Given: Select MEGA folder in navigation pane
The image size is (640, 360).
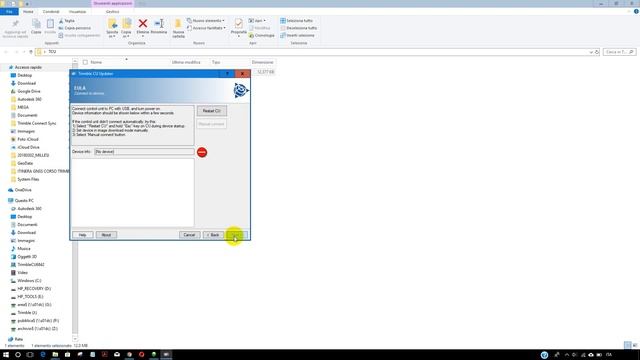Looking at the screenshot, I should click(23, 107).
